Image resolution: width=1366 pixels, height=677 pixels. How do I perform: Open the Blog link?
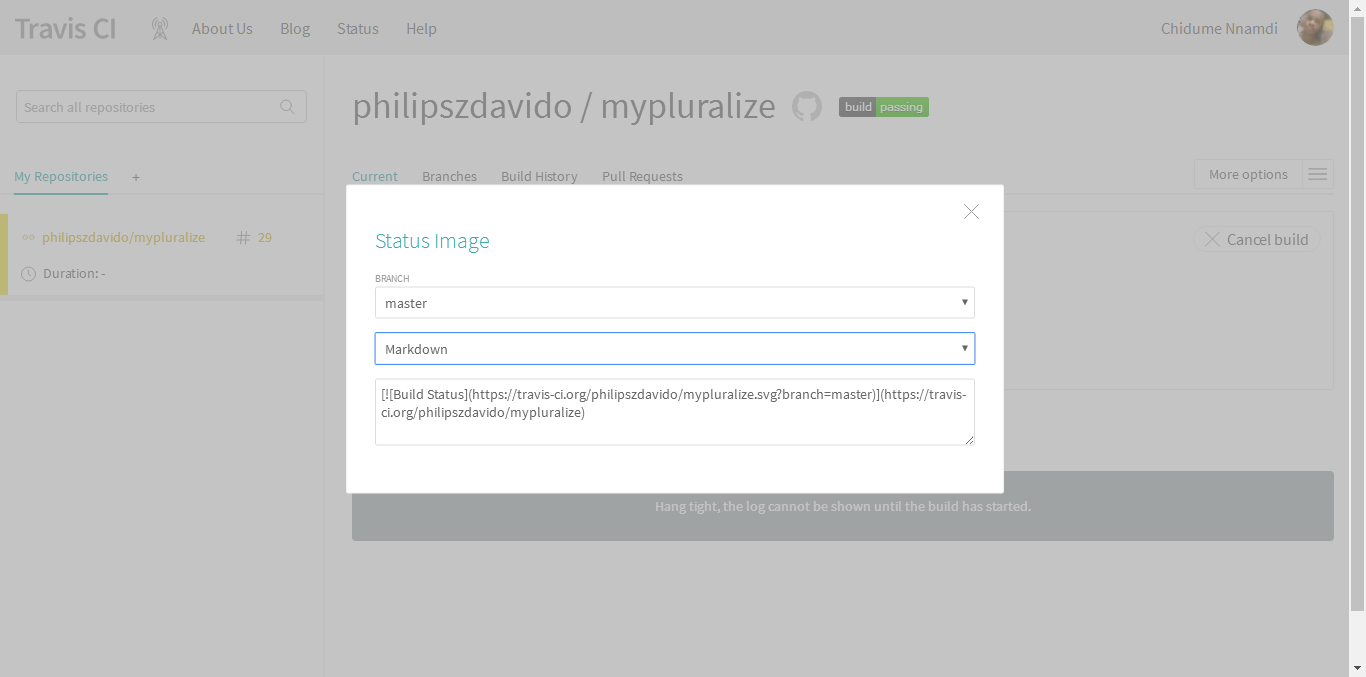pos(295,29)
